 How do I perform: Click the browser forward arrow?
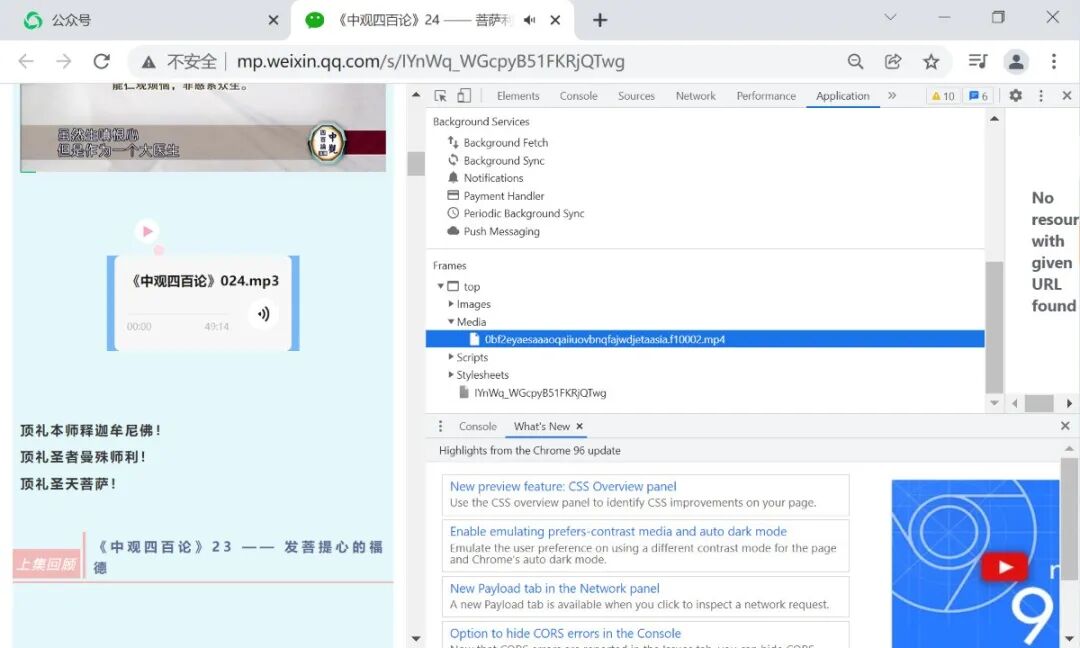63,61
